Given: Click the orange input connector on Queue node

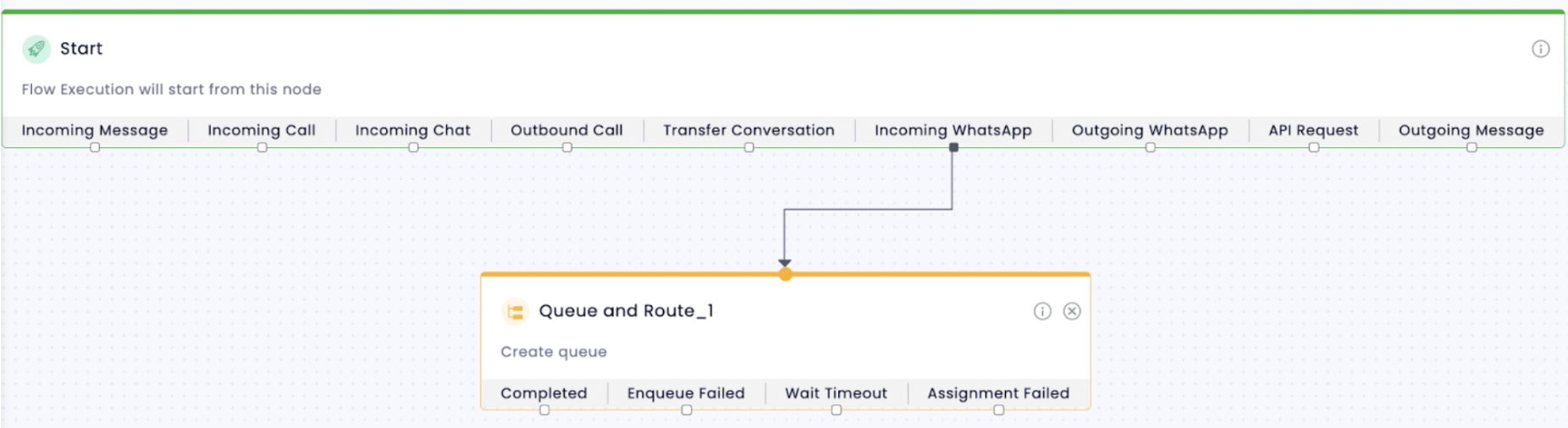Looking at the screenshot, I should (786, 274).
